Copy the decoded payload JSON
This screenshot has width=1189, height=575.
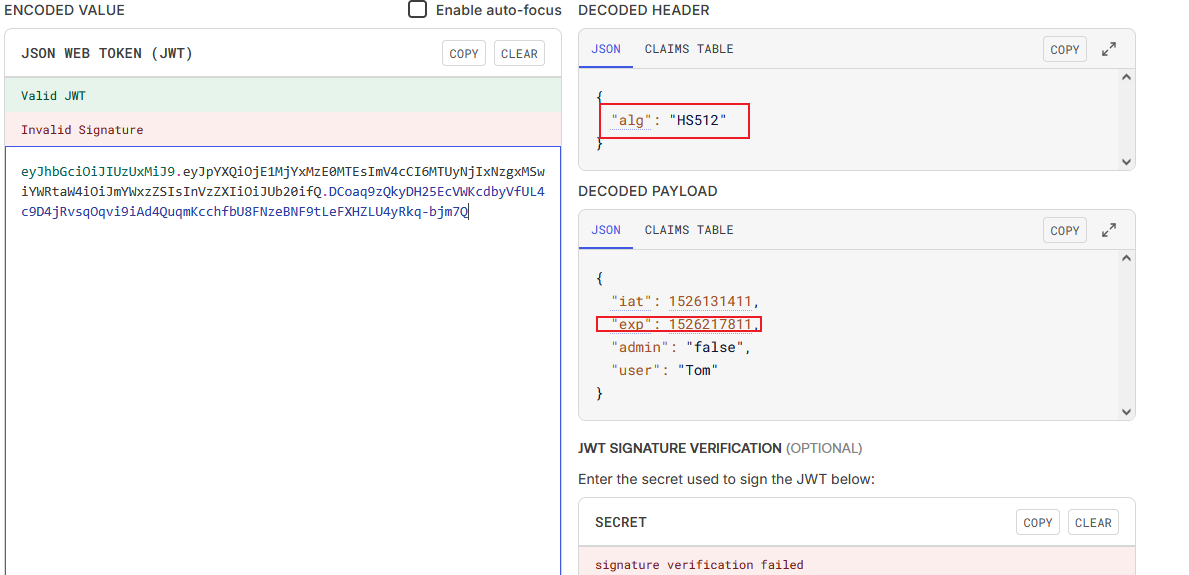click(x=1065, y=230)
